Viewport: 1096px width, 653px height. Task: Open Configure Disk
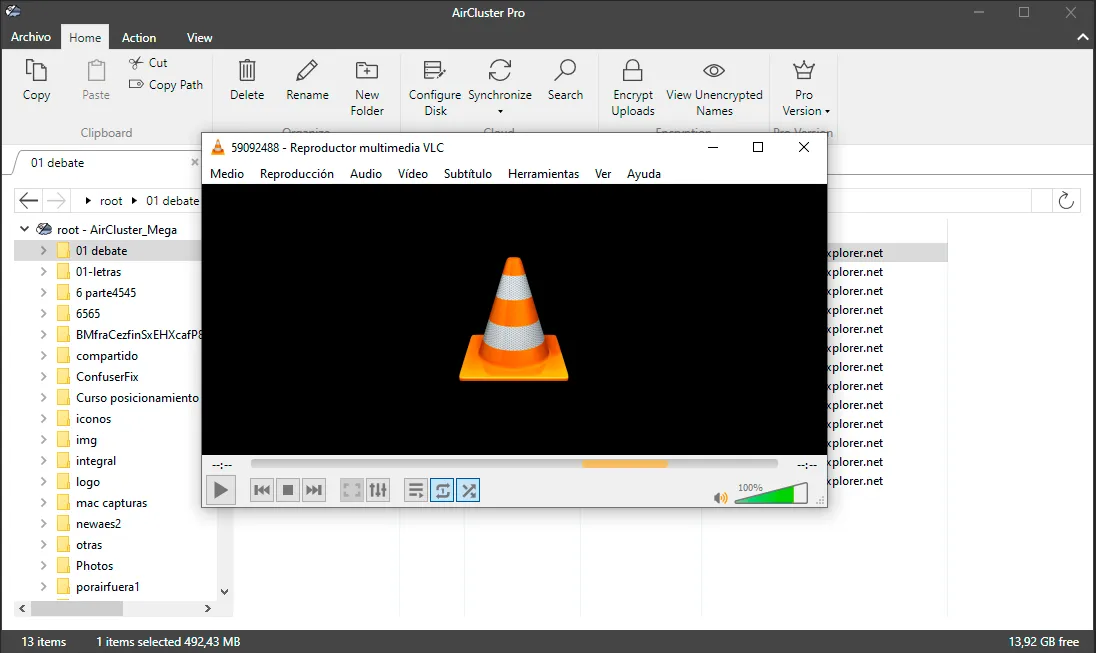coord(435,87)
